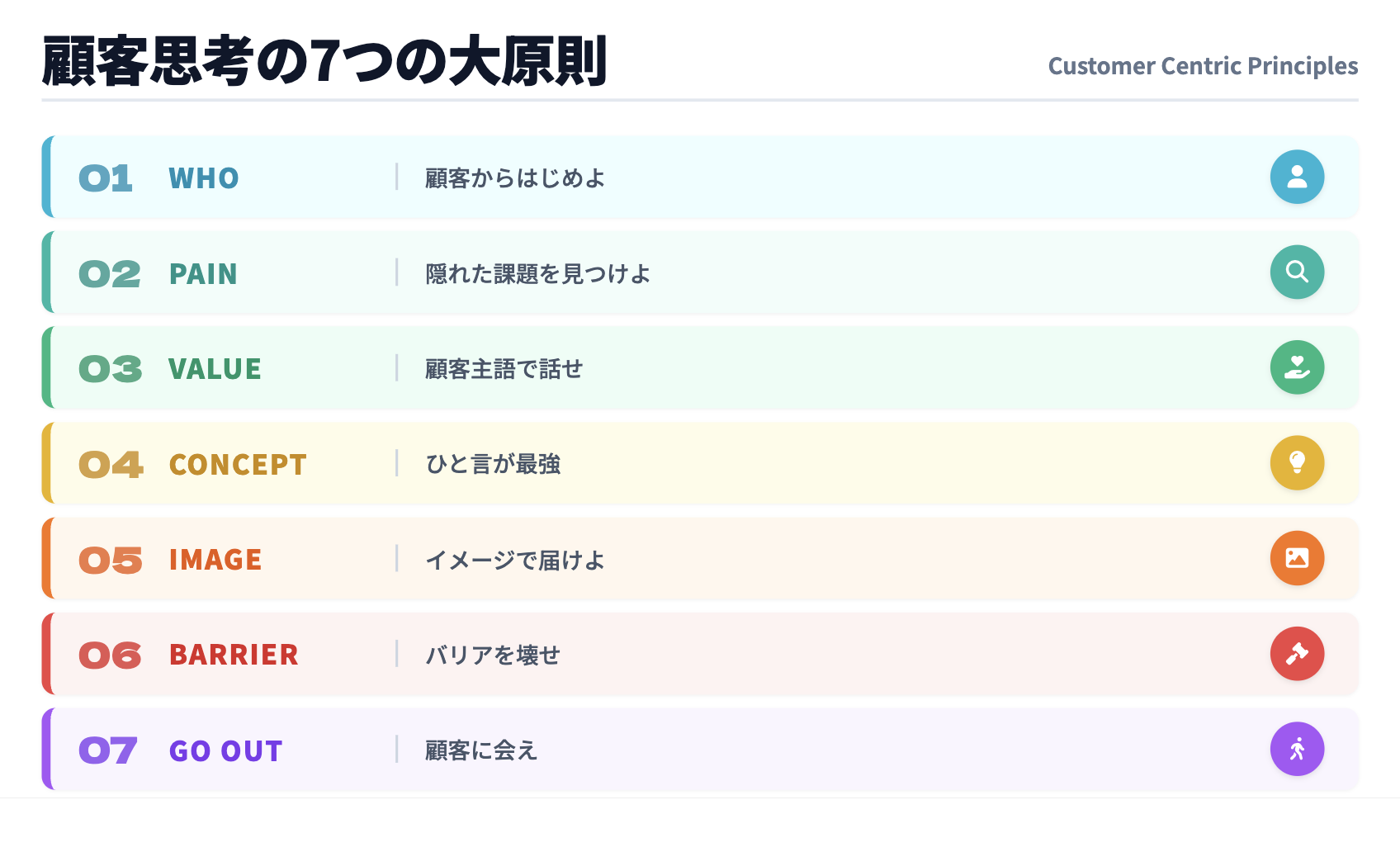Click the Customer Centric Principles subtitle
The width and height of the screenshot is (1400, 852).
(x=1203, y=66)
